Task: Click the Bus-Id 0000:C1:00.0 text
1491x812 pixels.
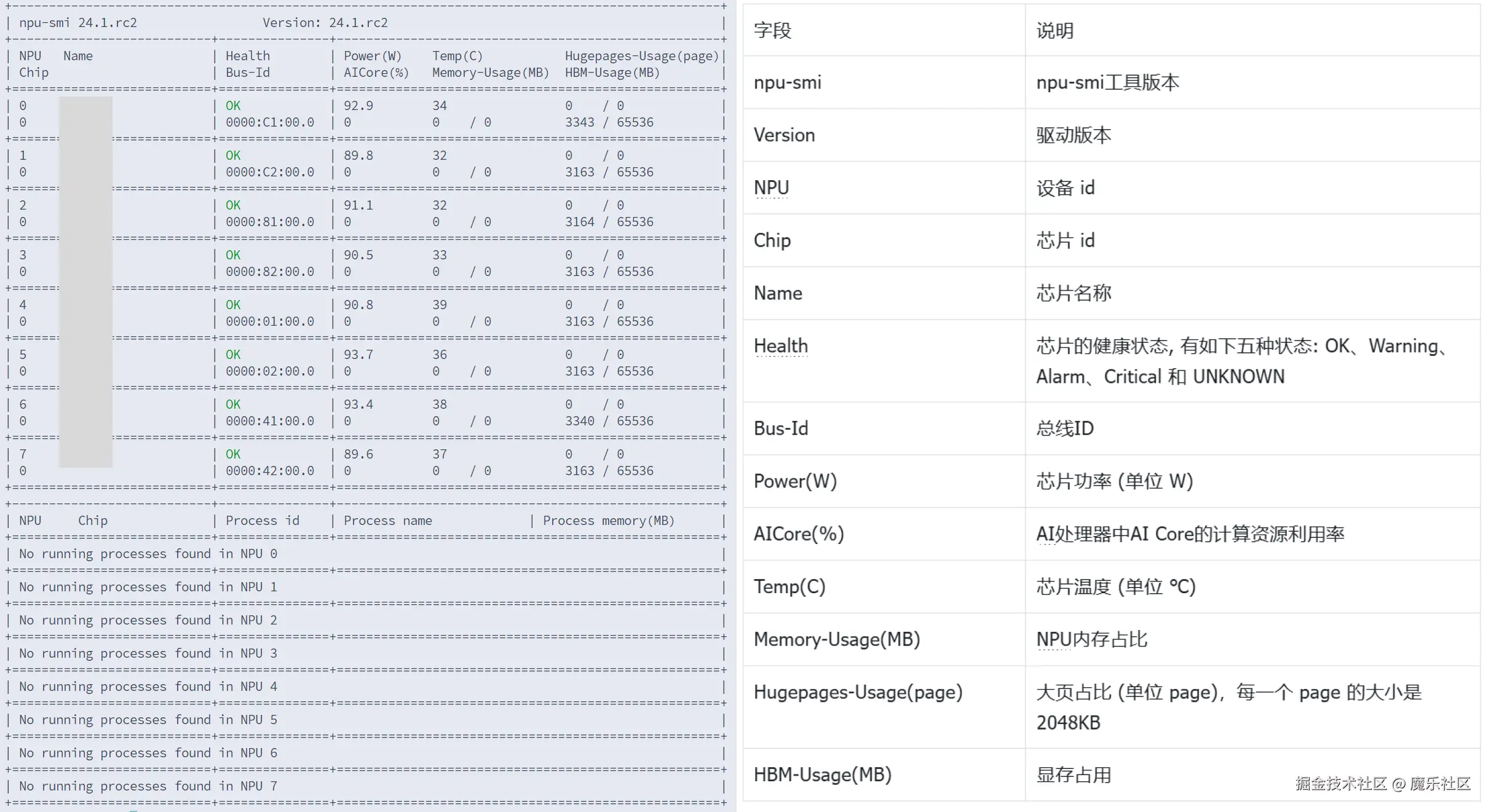Action: [269, 122]
